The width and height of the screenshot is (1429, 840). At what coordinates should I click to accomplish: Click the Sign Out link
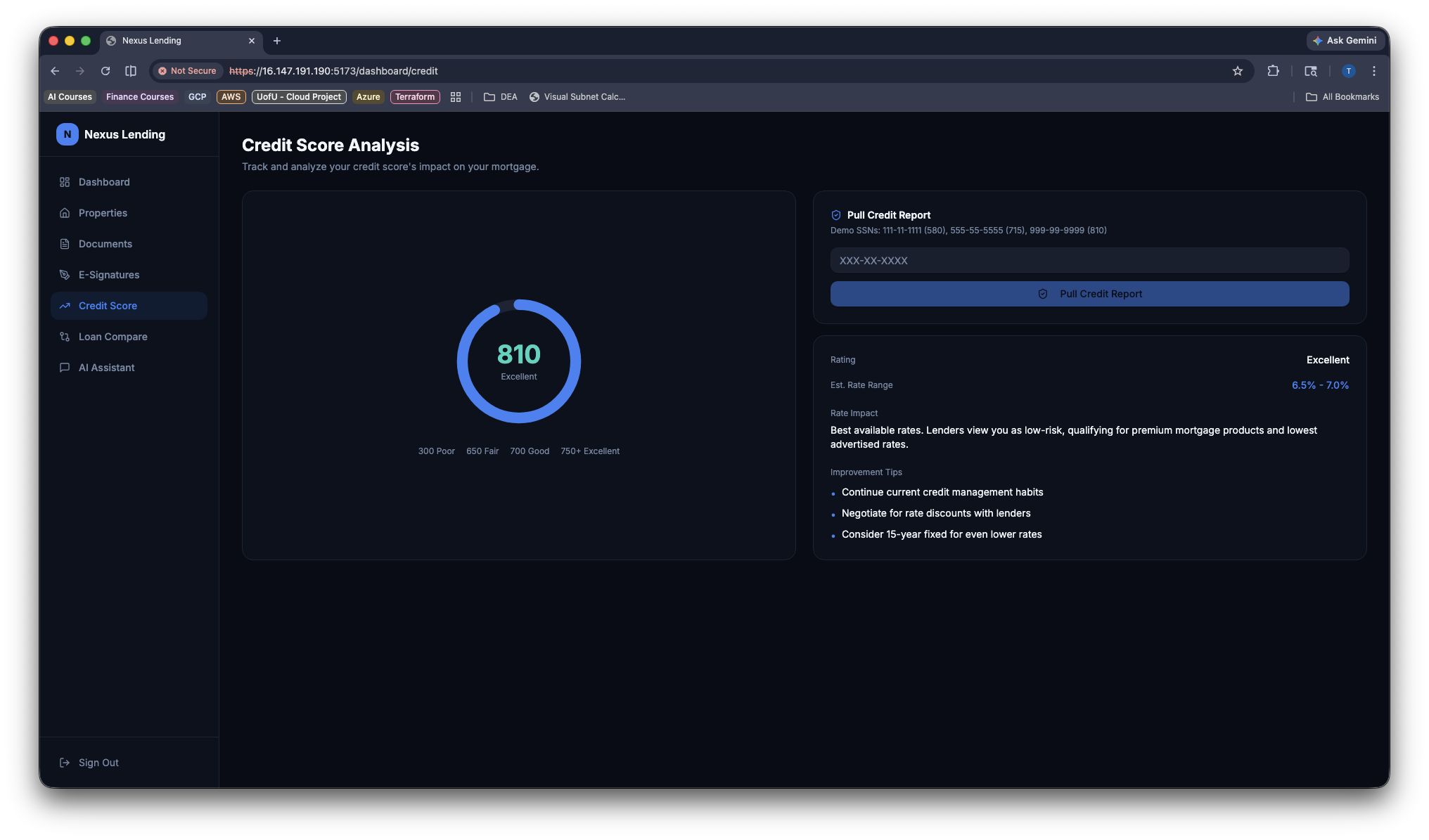tap(98, 763)
